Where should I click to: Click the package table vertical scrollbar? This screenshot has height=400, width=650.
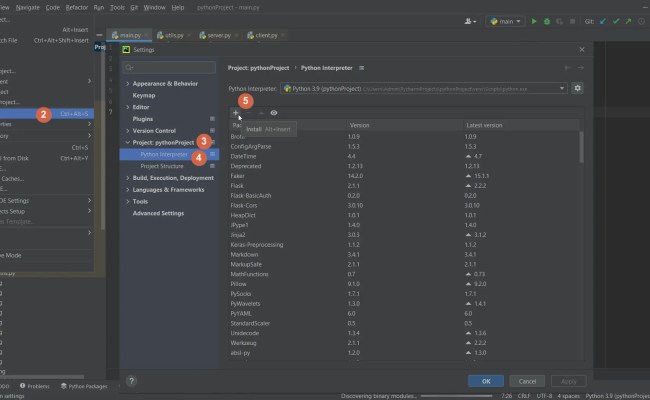tap(581, 147)
